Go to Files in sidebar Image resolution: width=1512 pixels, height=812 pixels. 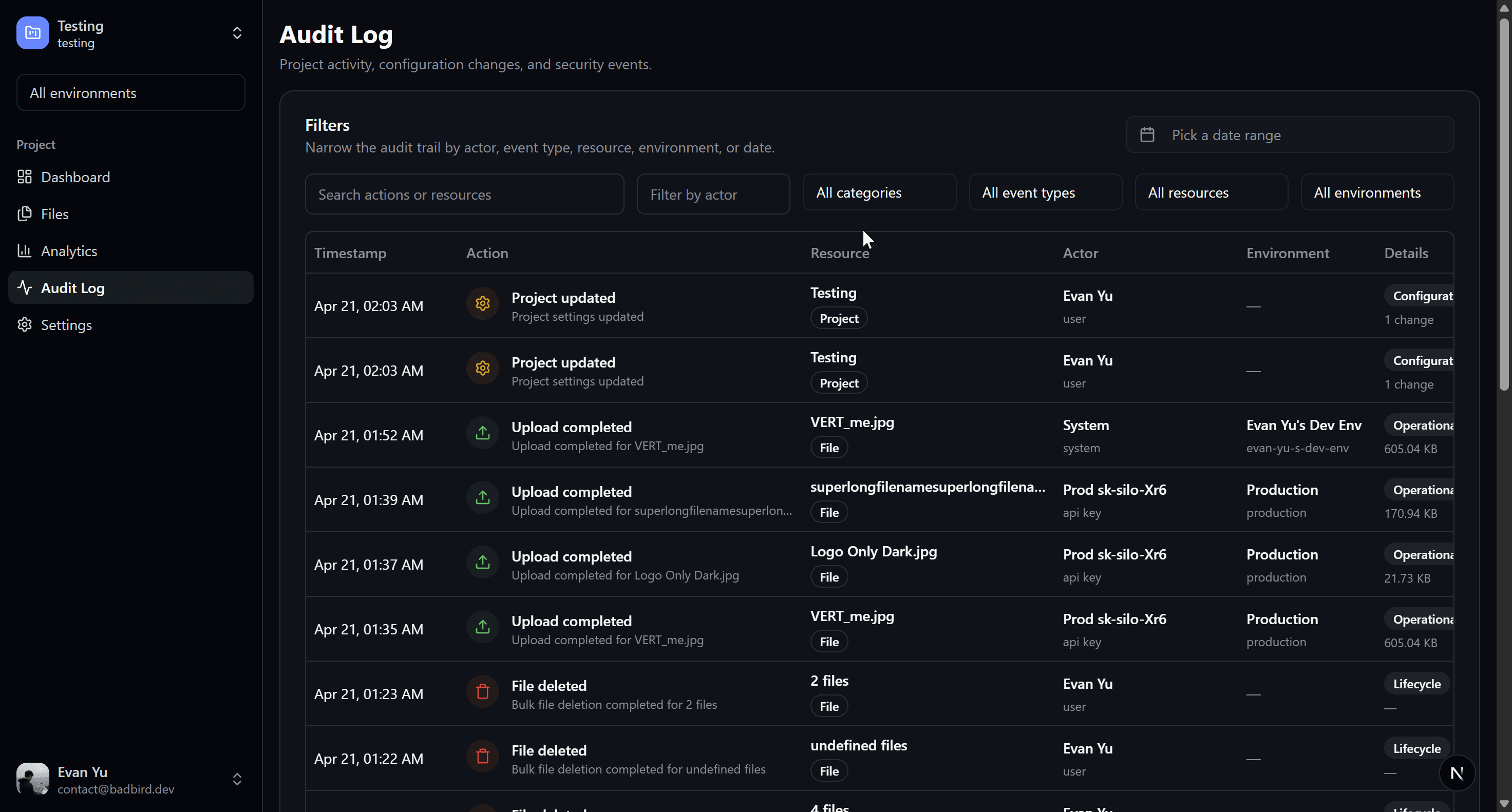pyautogui.click(x=131, y=214)
